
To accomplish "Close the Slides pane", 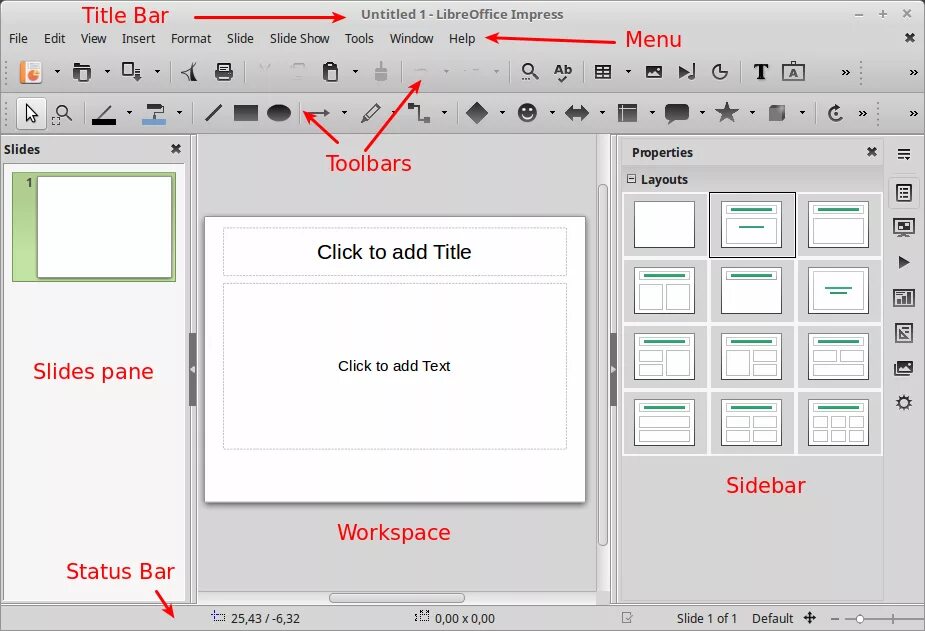I will (x=176, y=149).
